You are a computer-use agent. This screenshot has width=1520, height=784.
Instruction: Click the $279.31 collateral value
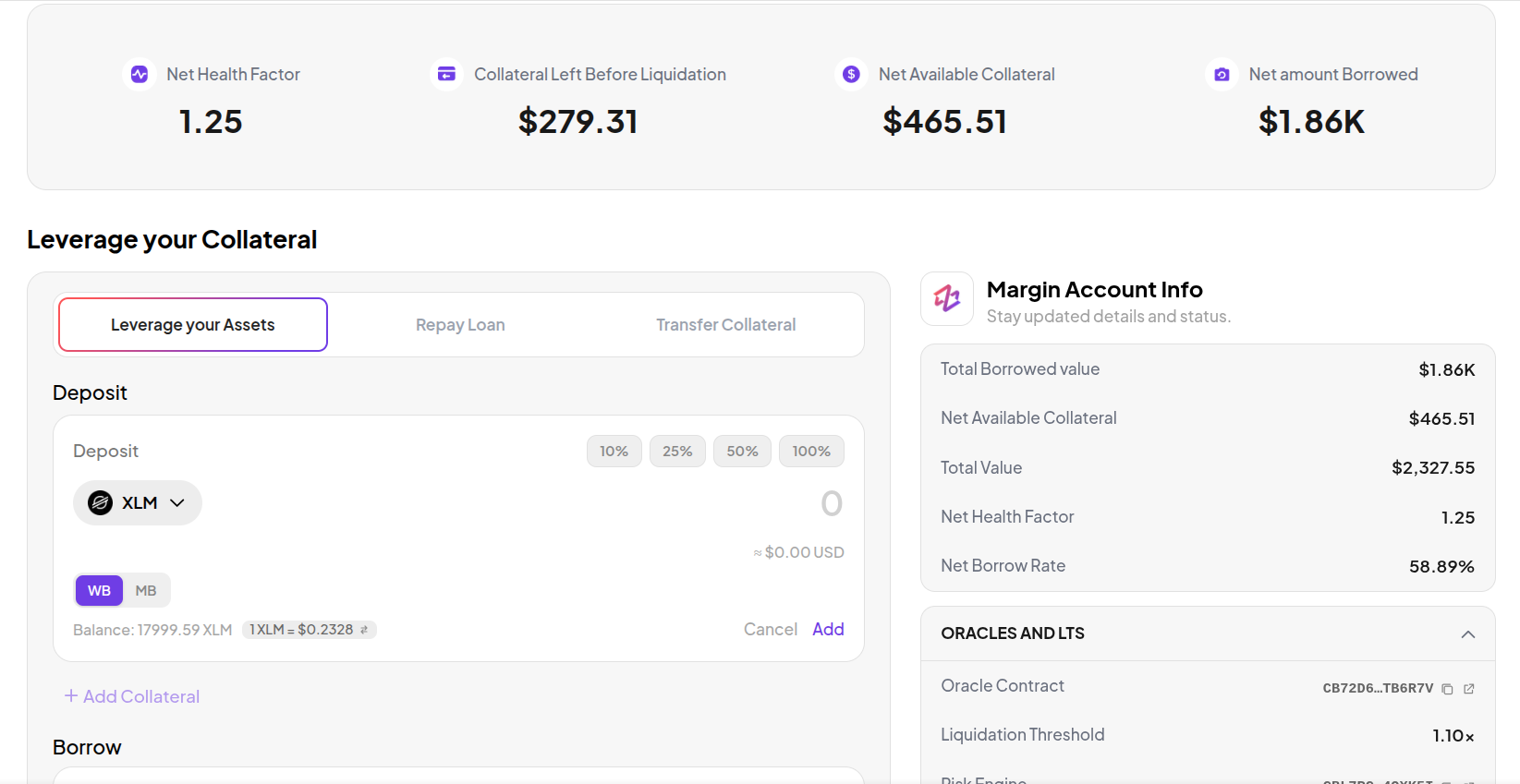tap(578, 122)
